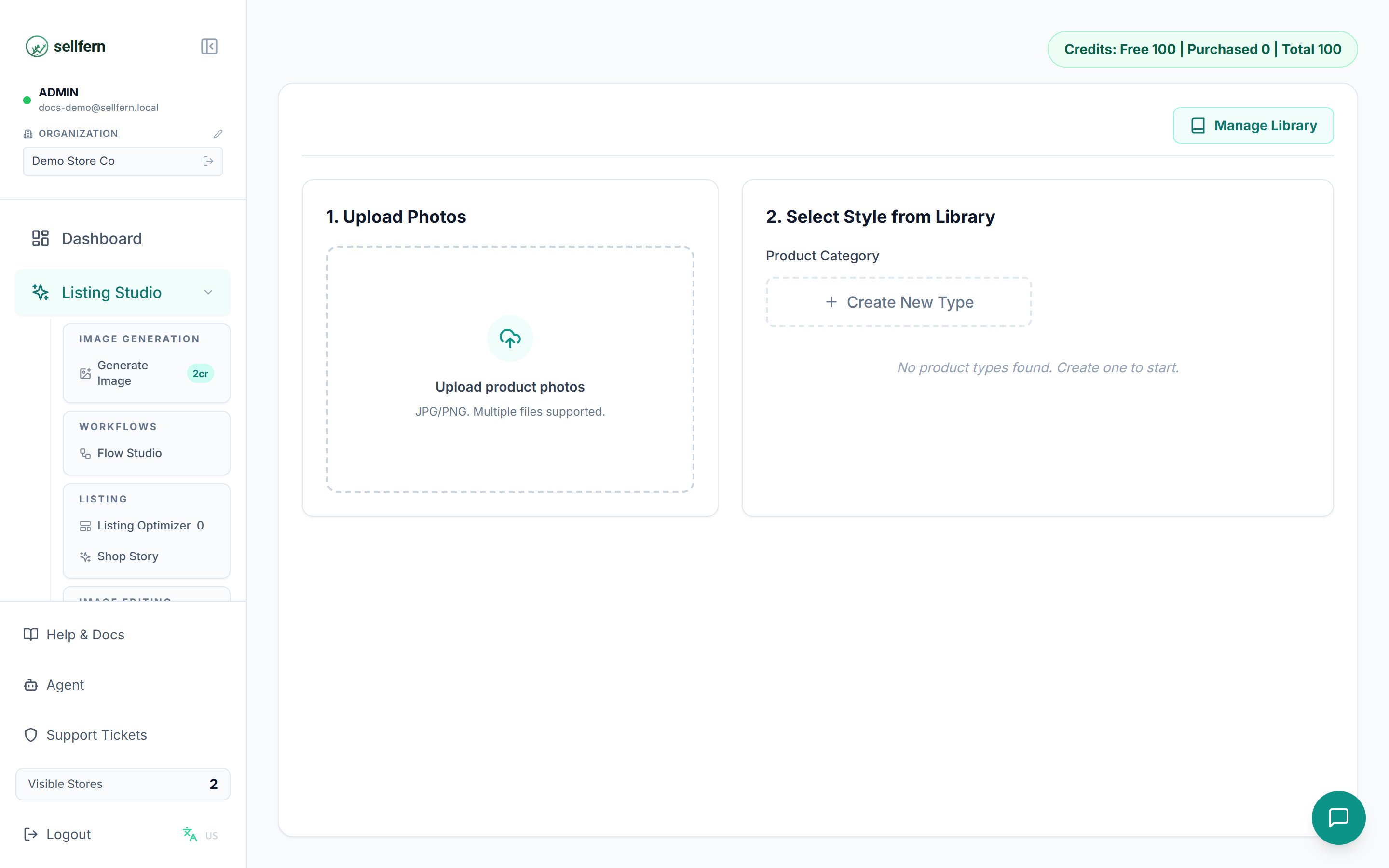Open Listing Studio menu item

123,292
